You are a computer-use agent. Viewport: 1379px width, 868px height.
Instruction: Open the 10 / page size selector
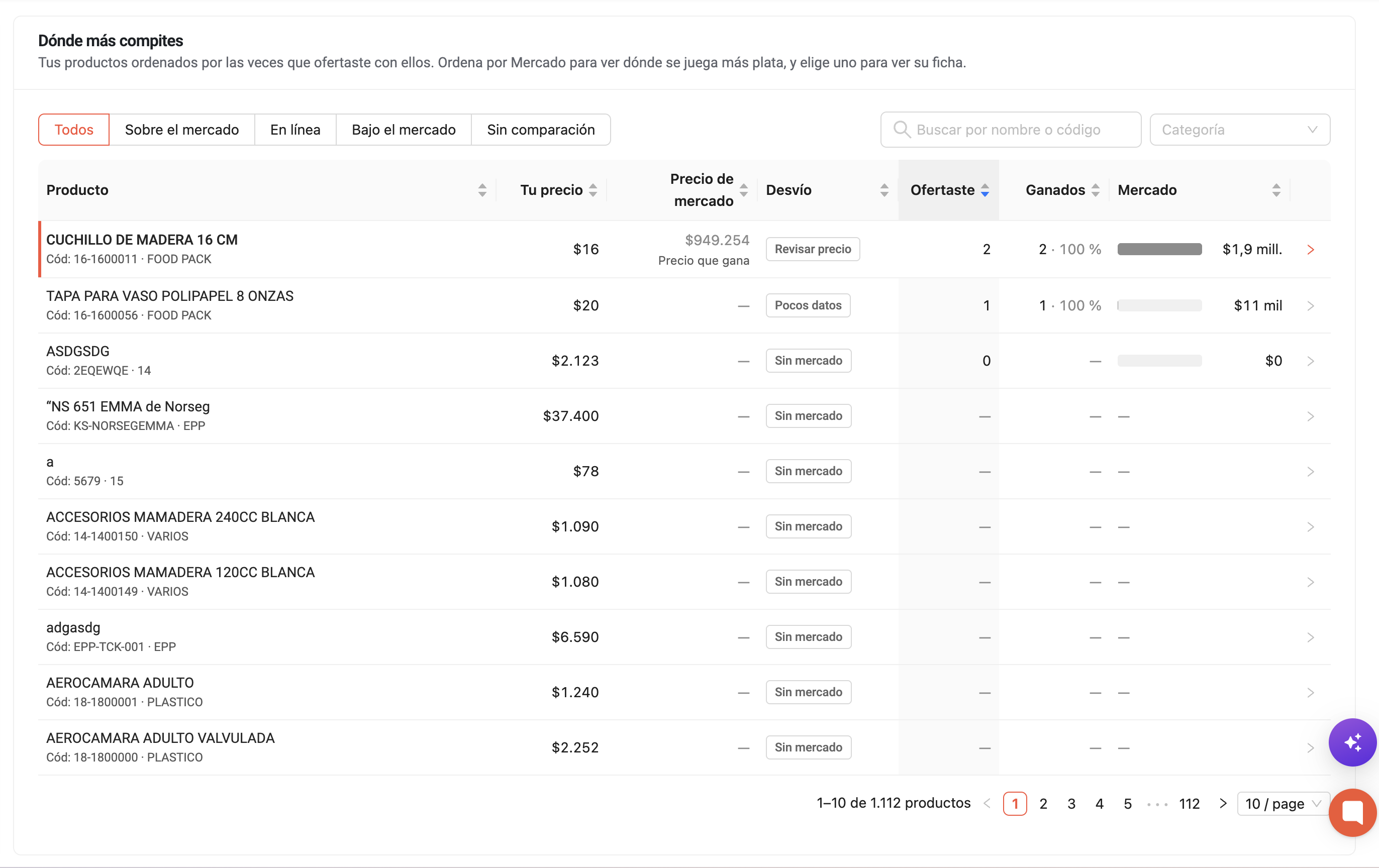point(1283,803)
